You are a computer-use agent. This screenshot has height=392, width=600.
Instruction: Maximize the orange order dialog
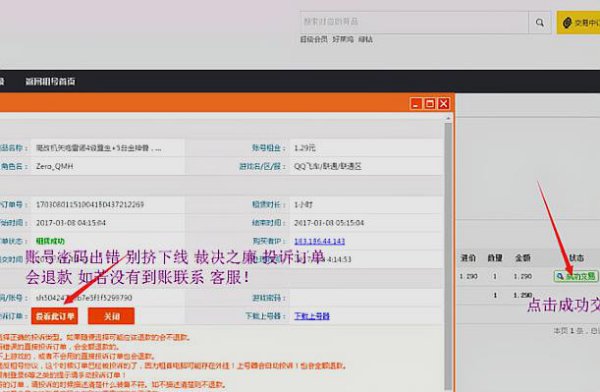point(430,104)
